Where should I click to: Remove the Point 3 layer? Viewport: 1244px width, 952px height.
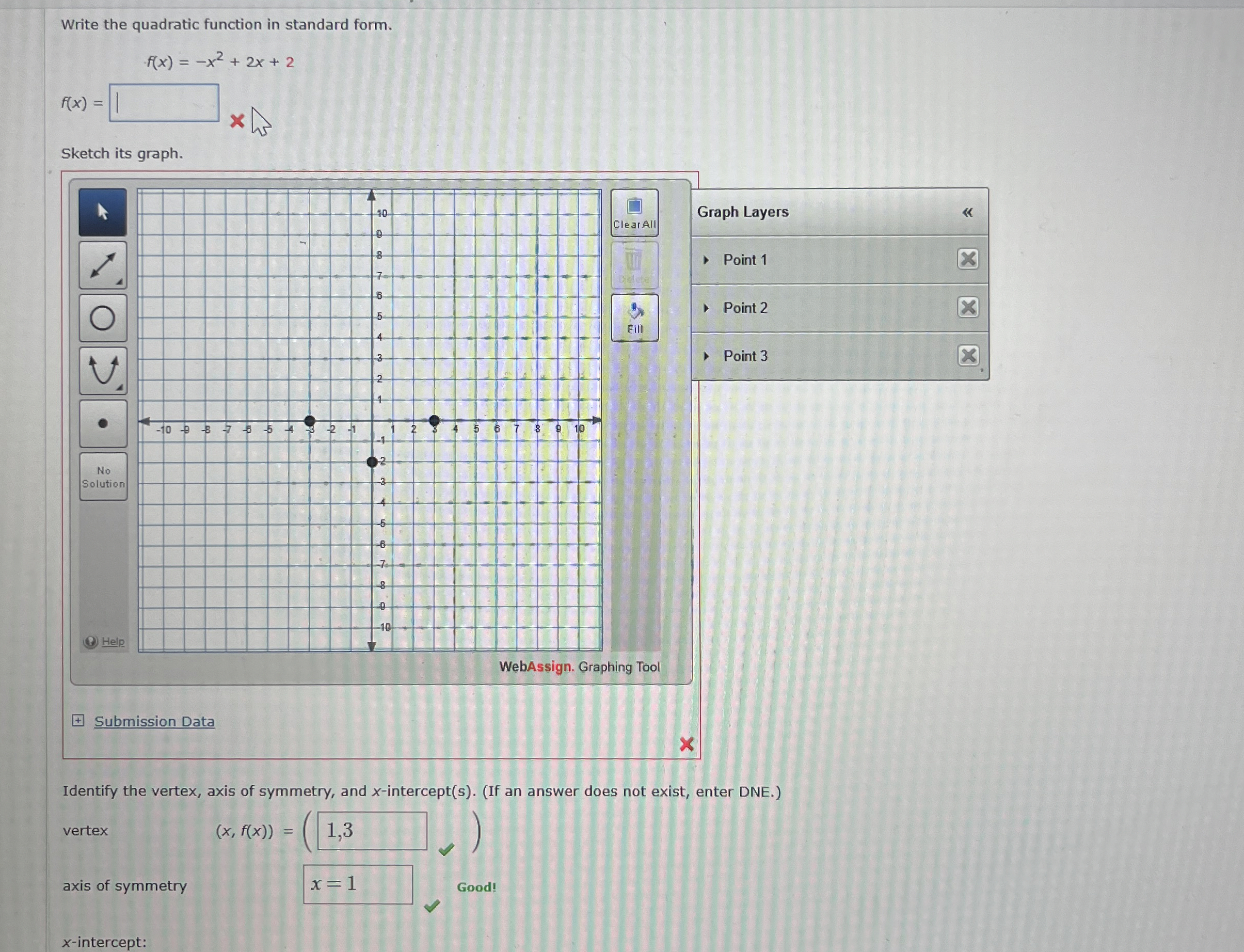point(967,356)
